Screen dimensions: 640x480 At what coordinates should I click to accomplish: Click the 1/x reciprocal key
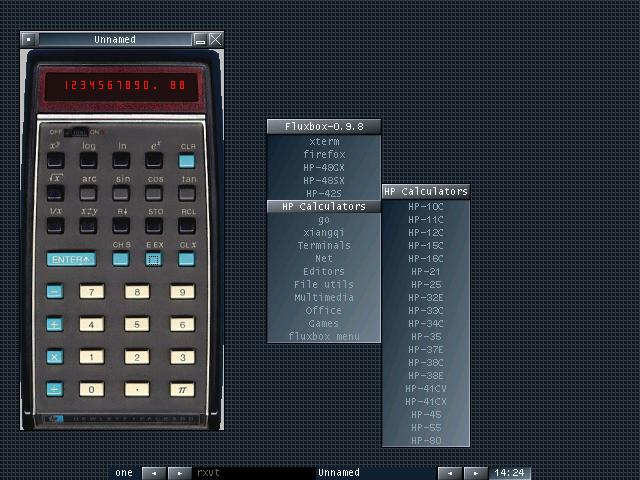[x=56, y=226]
